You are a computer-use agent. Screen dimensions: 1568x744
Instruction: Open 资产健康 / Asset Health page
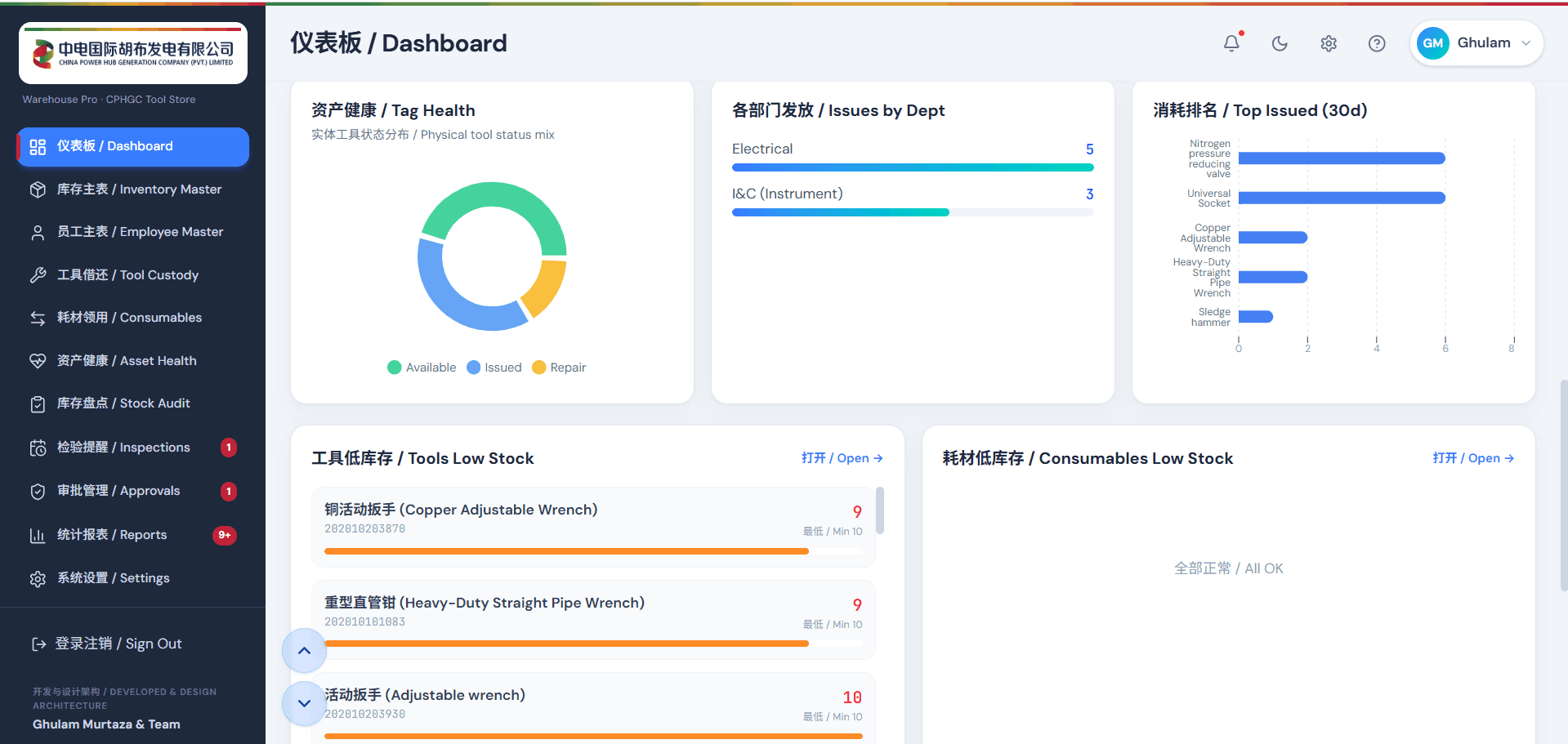click(133, 361)
